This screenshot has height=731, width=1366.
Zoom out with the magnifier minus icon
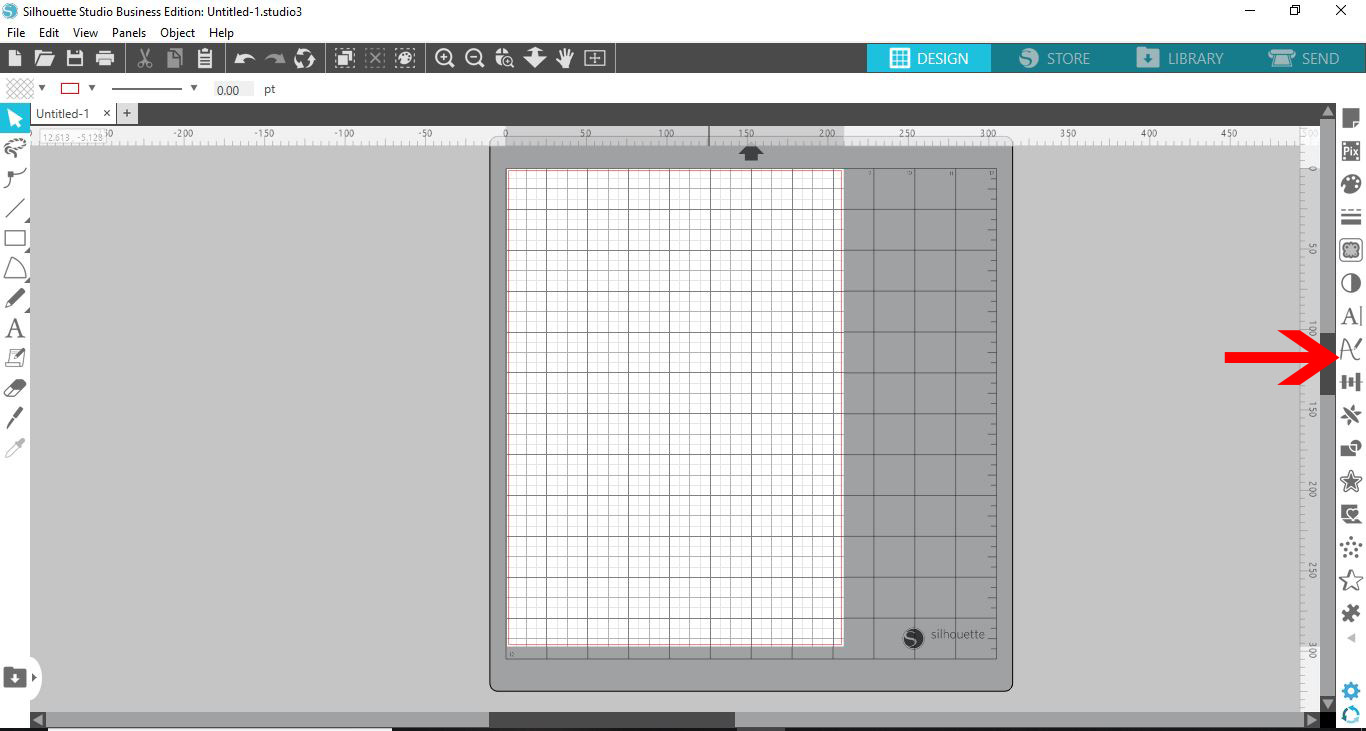[475, 58]
